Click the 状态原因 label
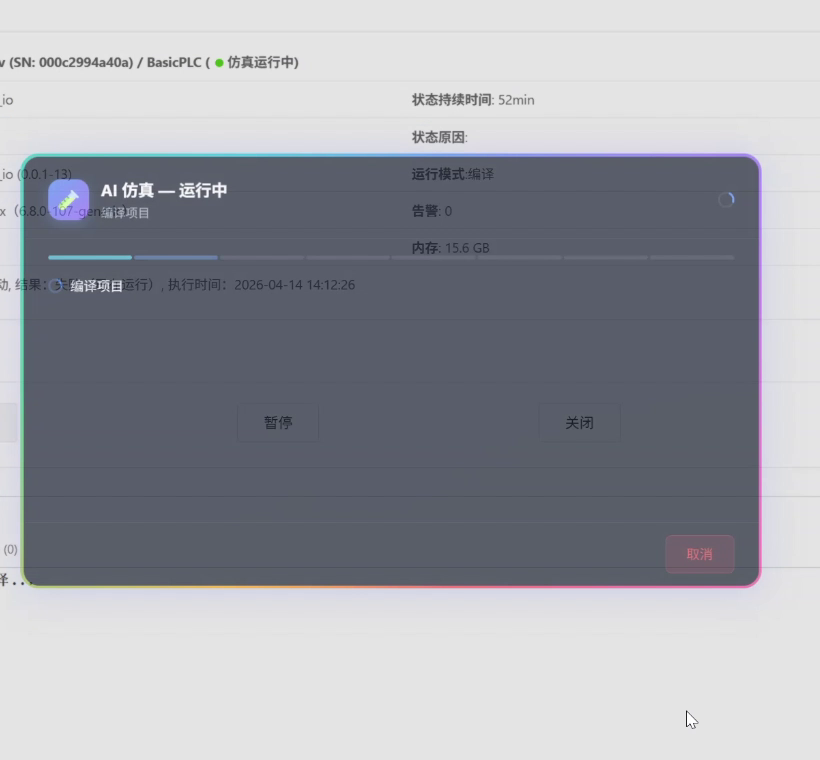The width and height of the screenshot is (820, 760). [439, 137]
